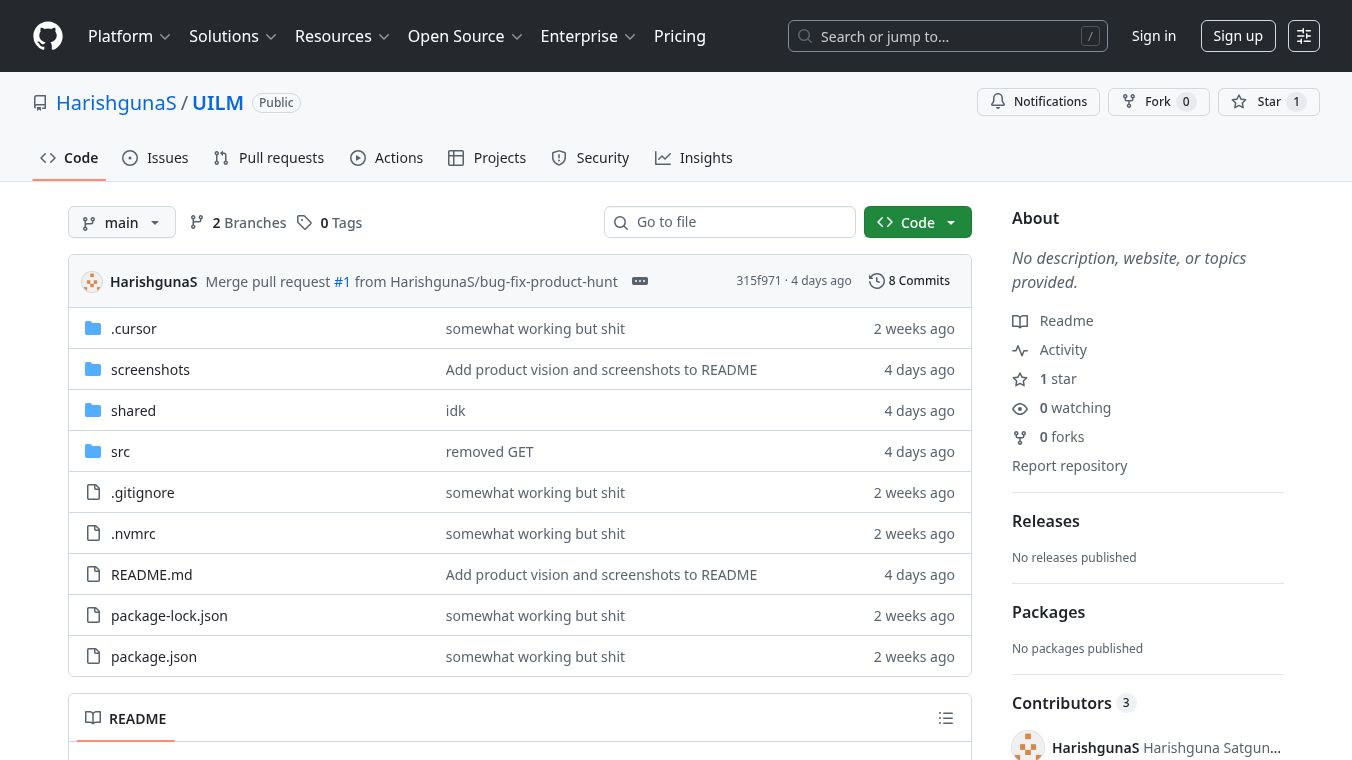Star the UILM repository
The image size is (1352, 760).
pos(1268,102)
